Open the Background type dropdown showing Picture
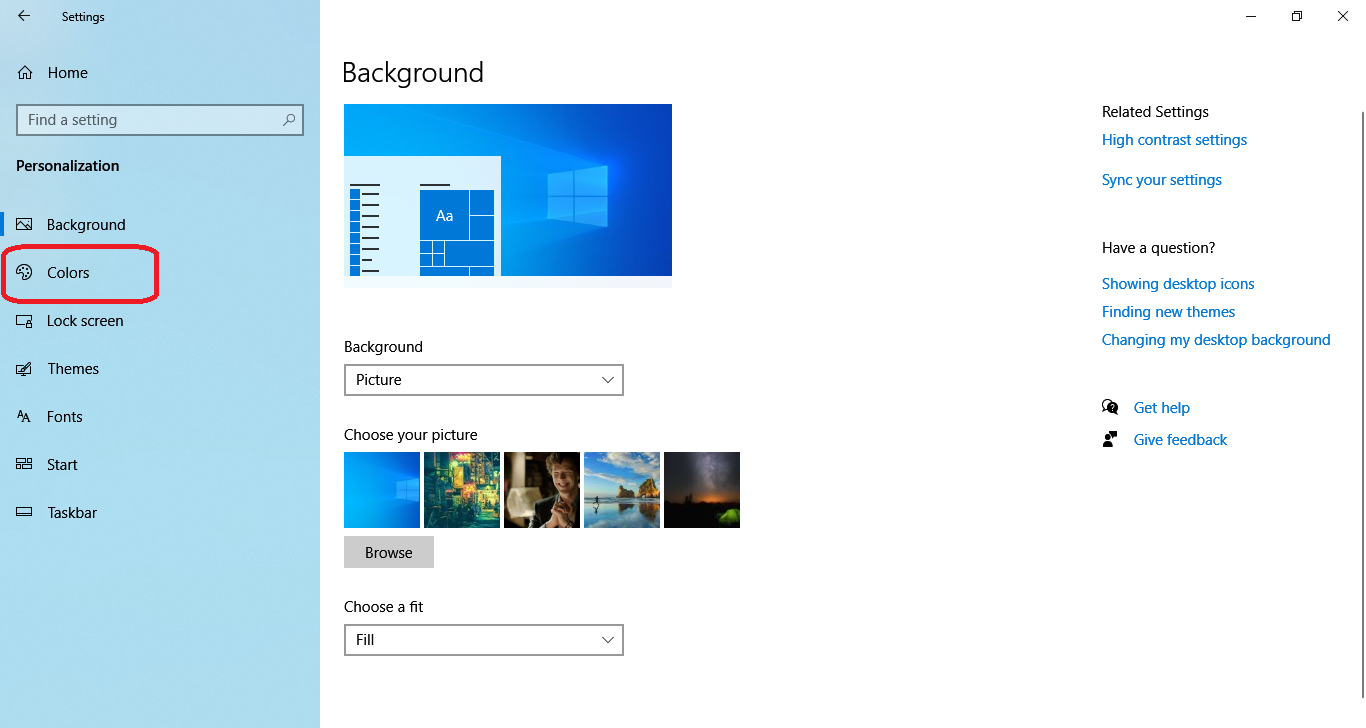Viewport: 1366px width, 728px height. 483,380
